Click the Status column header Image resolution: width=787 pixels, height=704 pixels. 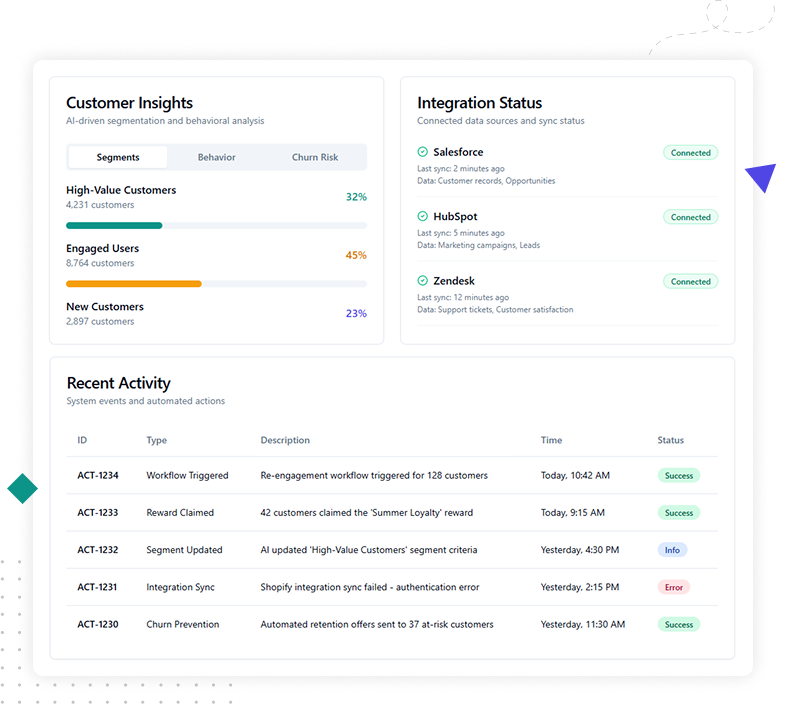click(670, 440)
